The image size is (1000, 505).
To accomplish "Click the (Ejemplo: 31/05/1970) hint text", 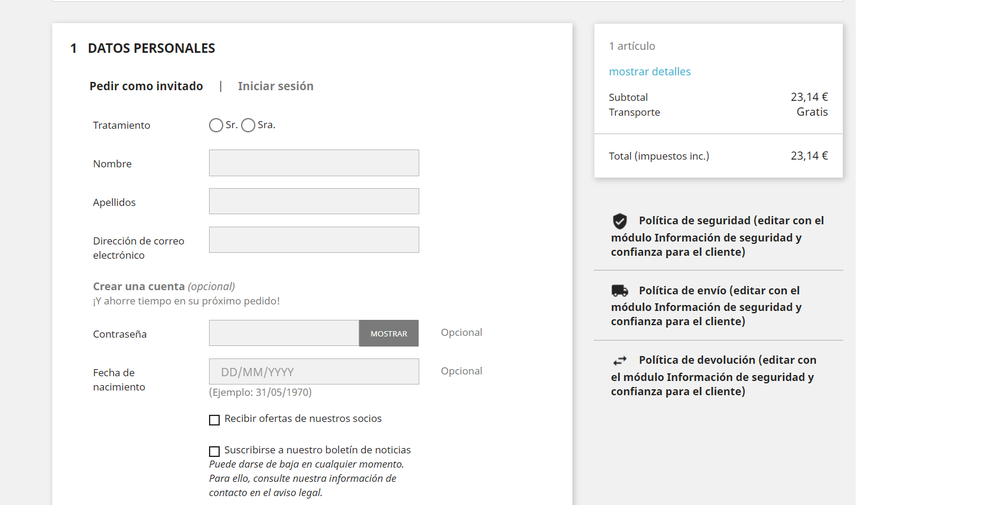I will [260, 392].
